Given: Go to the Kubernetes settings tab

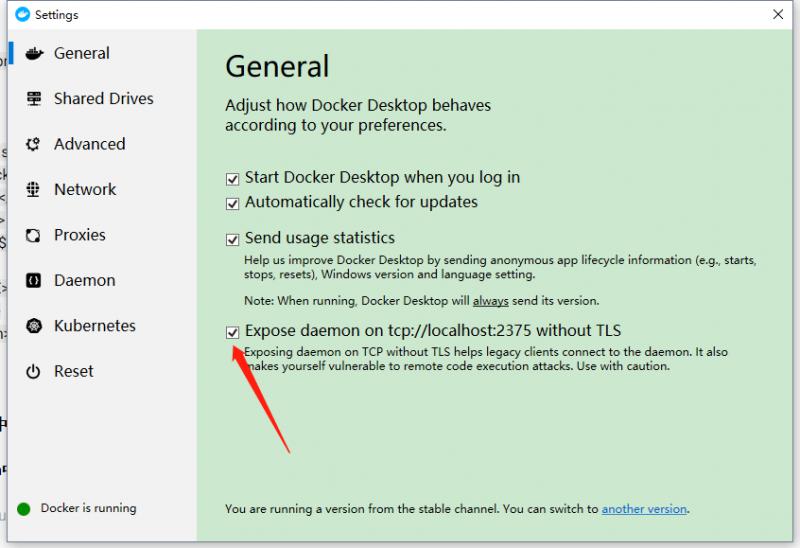Looking at the screenshot, I should 95,326.
